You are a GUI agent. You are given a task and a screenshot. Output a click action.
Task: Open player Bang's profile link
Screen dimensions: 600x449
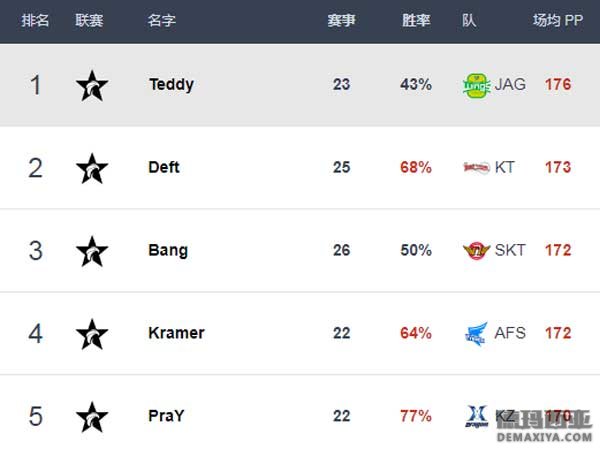pos(168,250)
